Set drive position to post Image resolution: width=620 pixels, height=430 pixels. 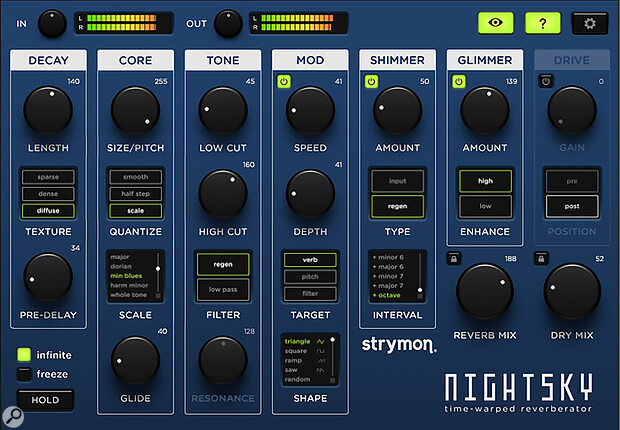pyautogui.click(x=572, y=206)
